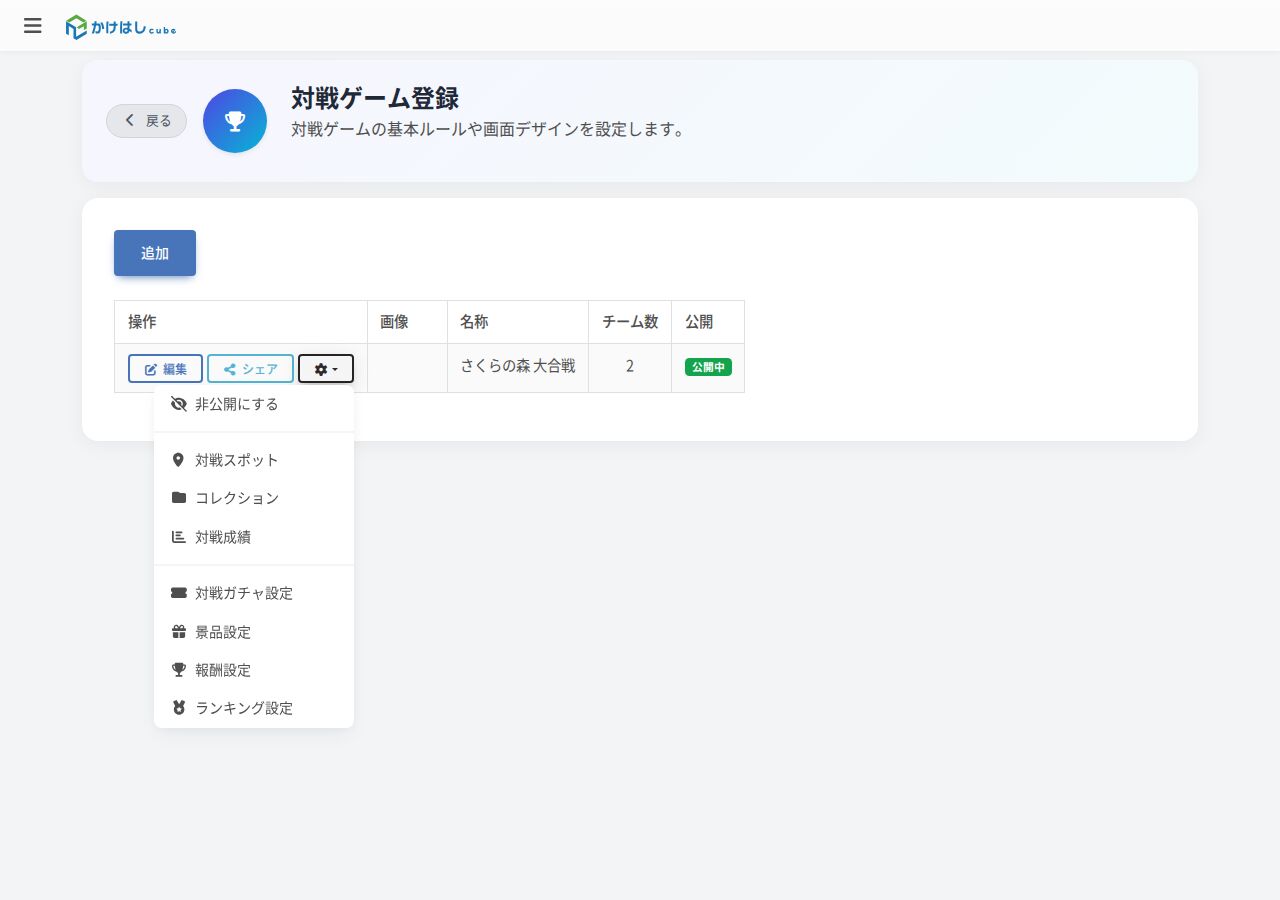The height and width of the screenshot is (900, 1280).
Task: Click the trophy icon in header
Action: coord(235,121)
